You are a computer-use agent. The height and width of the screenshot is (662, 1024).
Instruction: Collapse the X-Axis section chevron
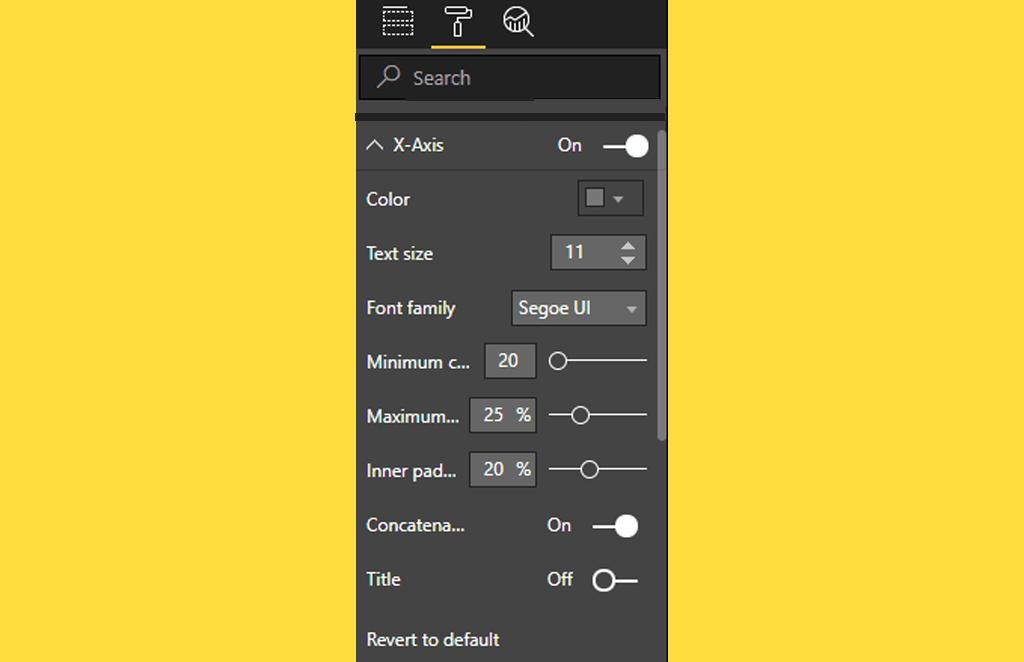pyautogui.click(x=375, y=145)
